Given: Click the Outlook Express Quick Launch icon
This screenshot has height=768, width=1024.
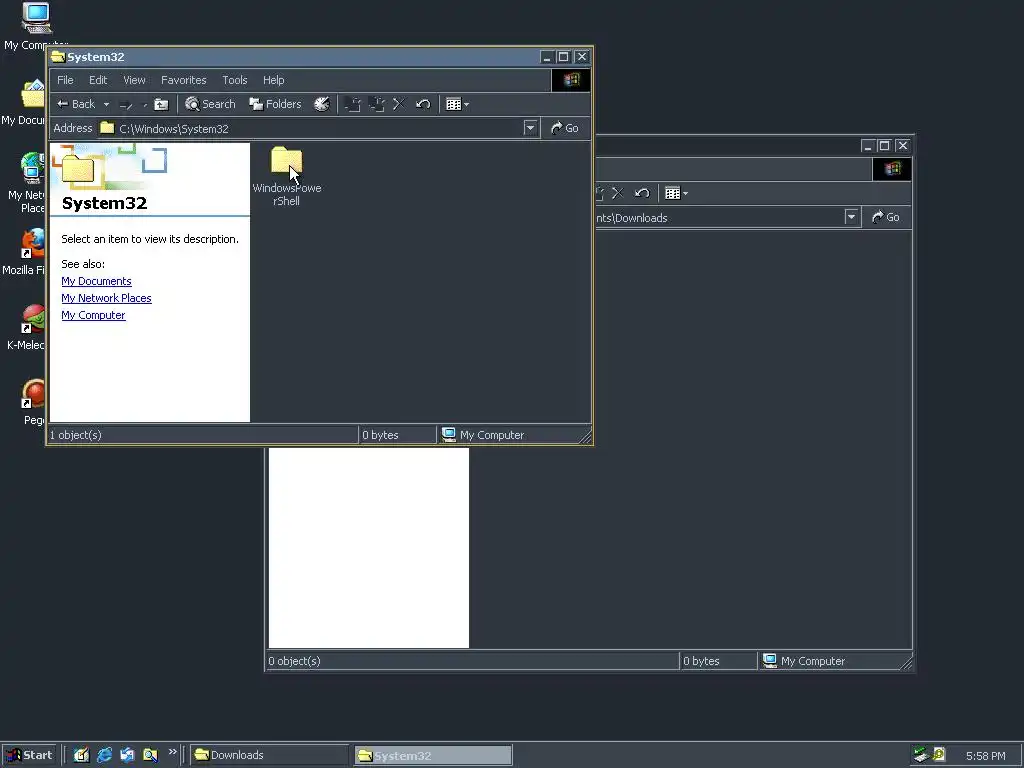Looking at the screenshot, I should 127,755.
